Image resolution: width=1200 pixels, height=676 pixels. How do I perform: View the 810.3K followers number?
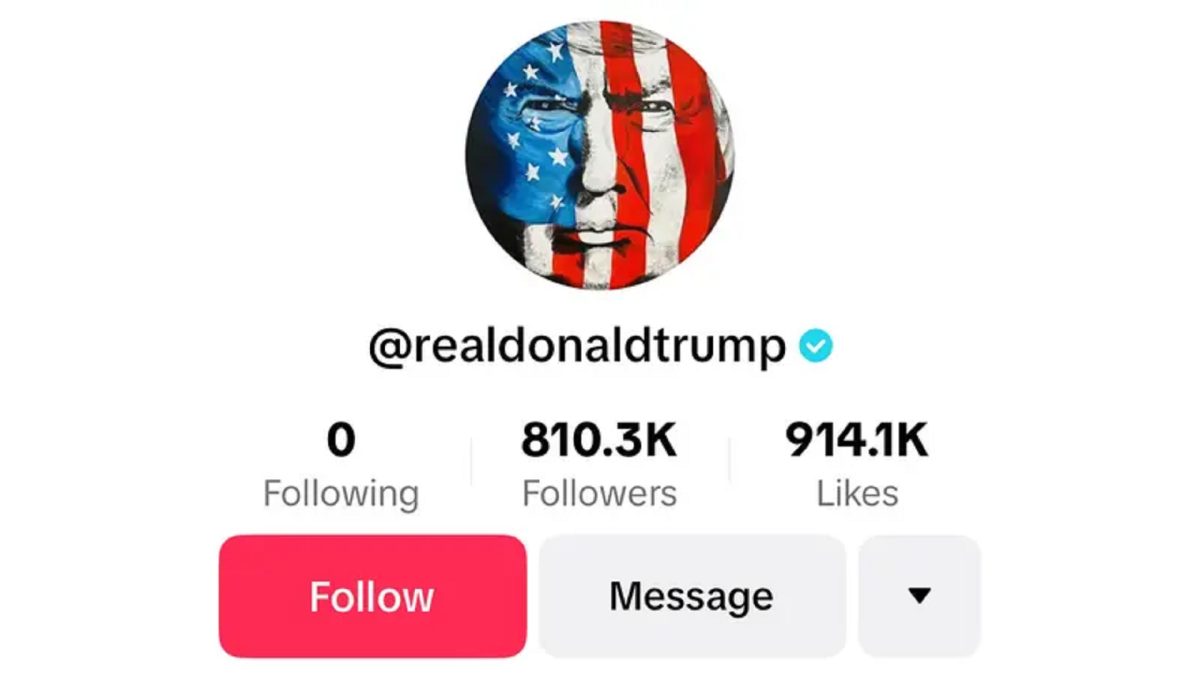[599, 440]
